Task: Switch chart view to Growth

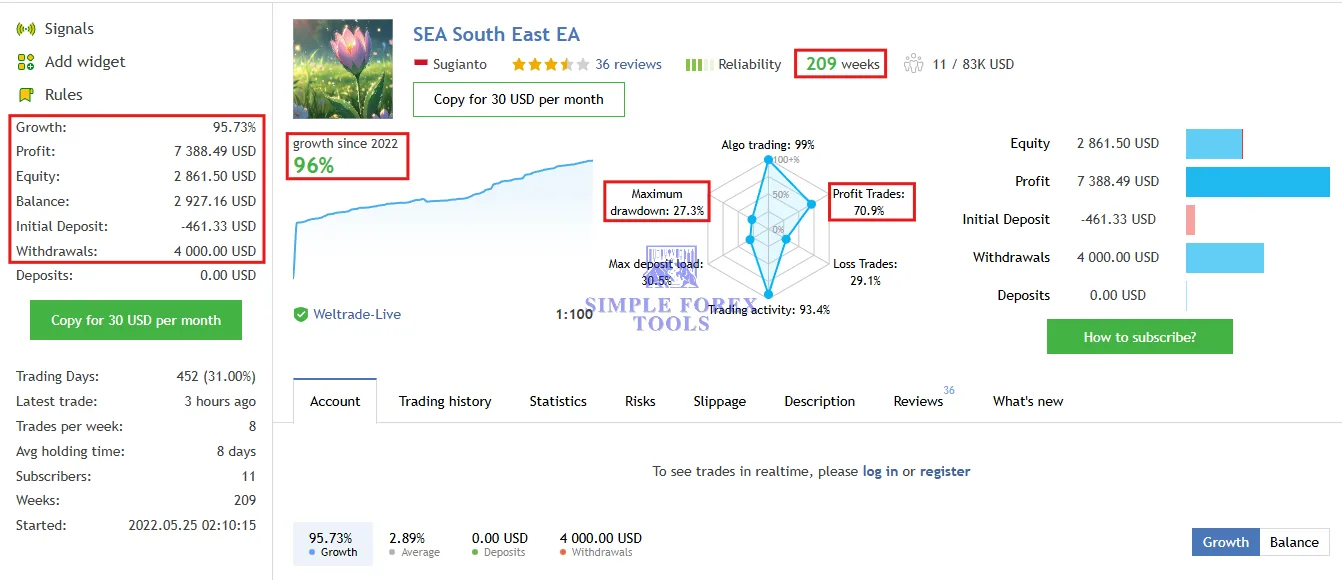Action: 1225,542
